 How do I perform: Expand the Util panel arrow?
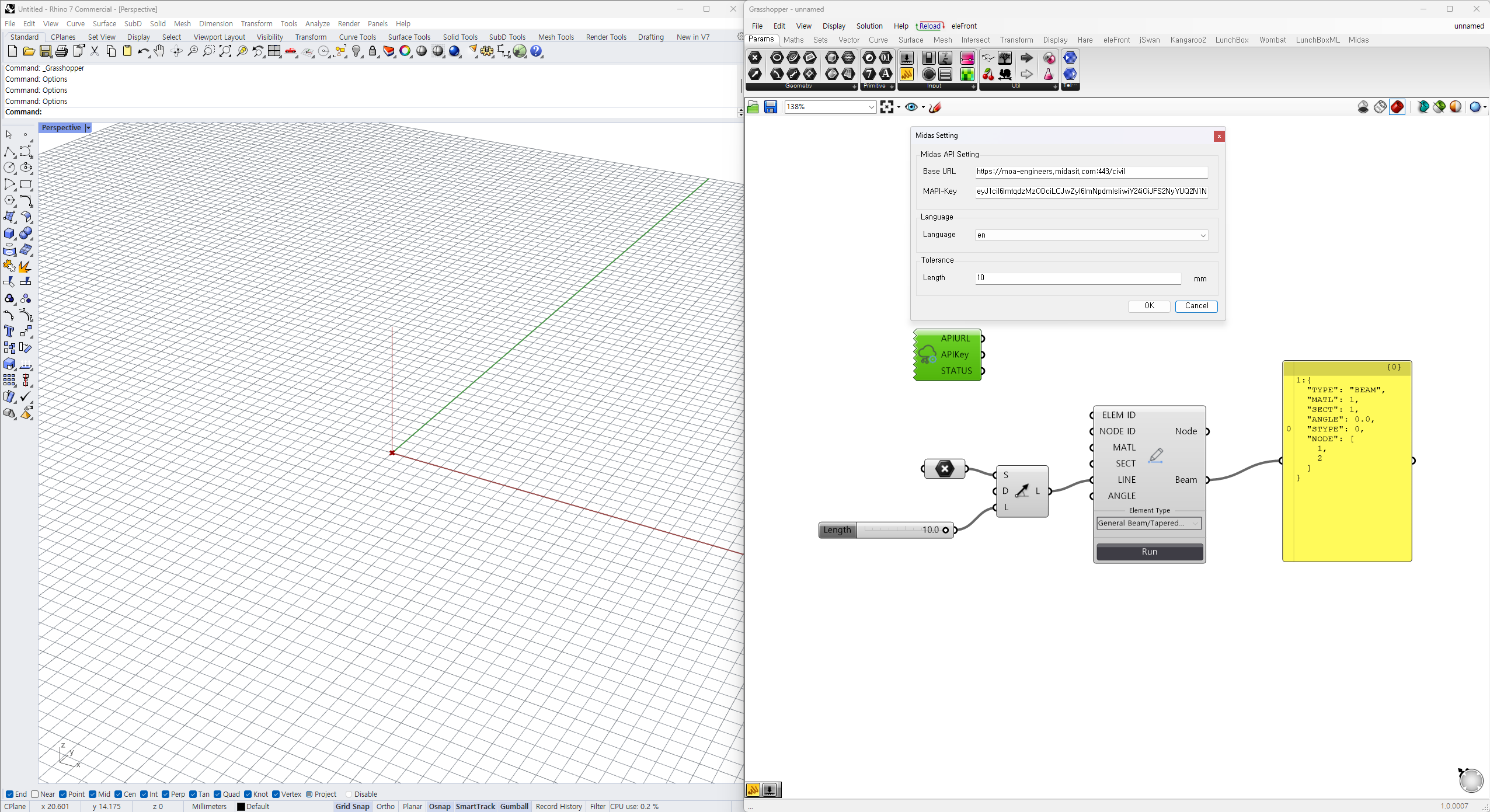click(1055, 86)
